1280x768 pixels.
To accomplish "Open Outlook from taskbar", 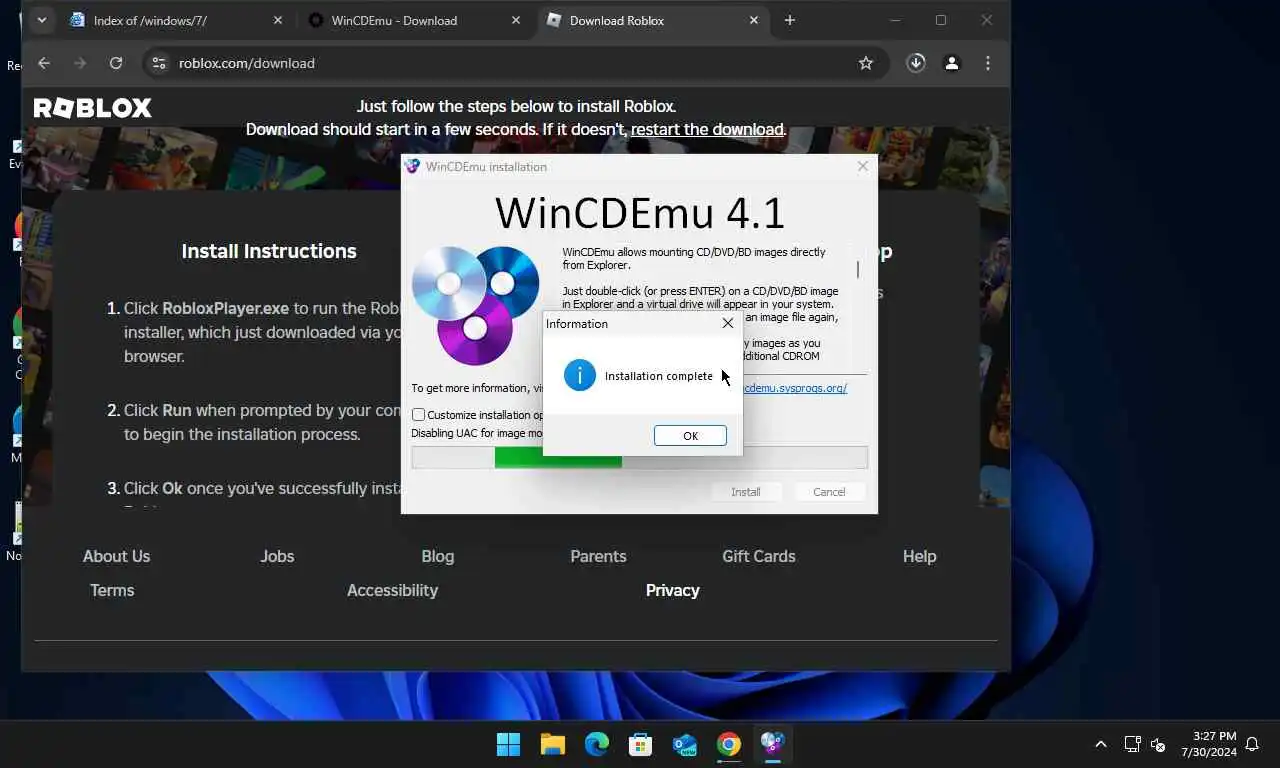I will (x=685, y=744).
